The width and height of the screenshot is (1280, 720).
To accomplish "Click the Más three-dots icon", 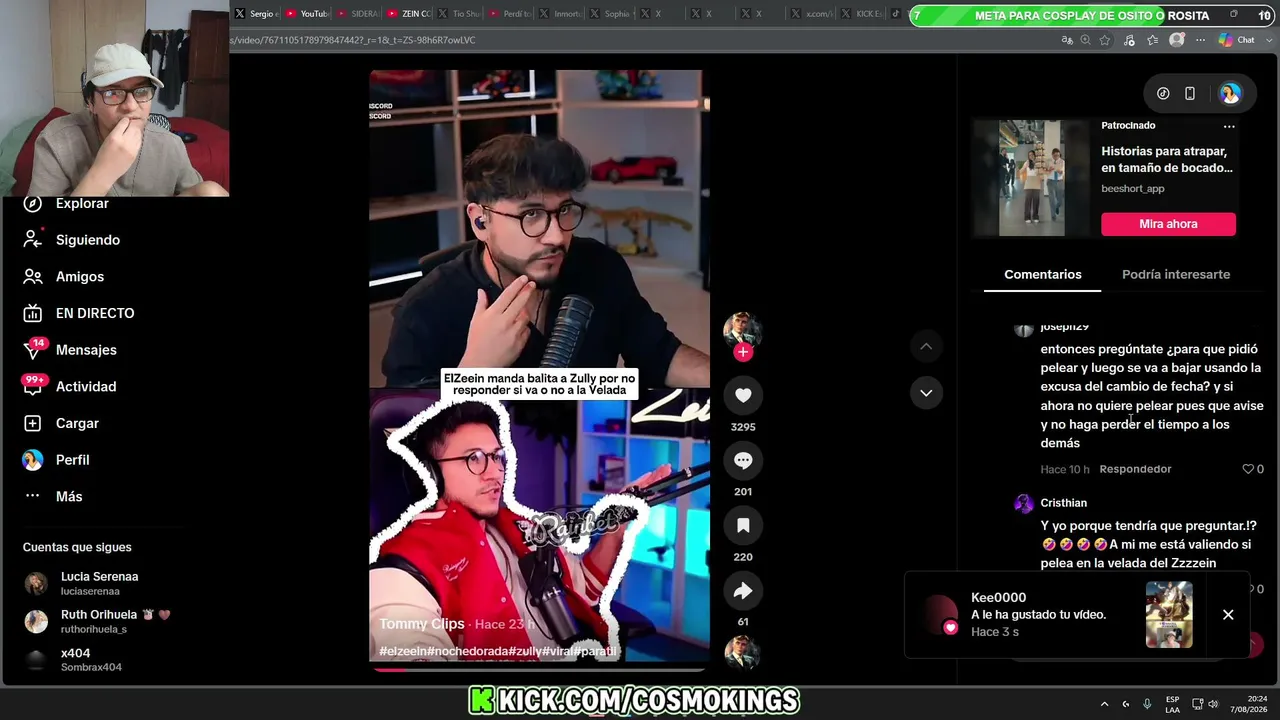I will pyautogui.click(x=33, y=496).
